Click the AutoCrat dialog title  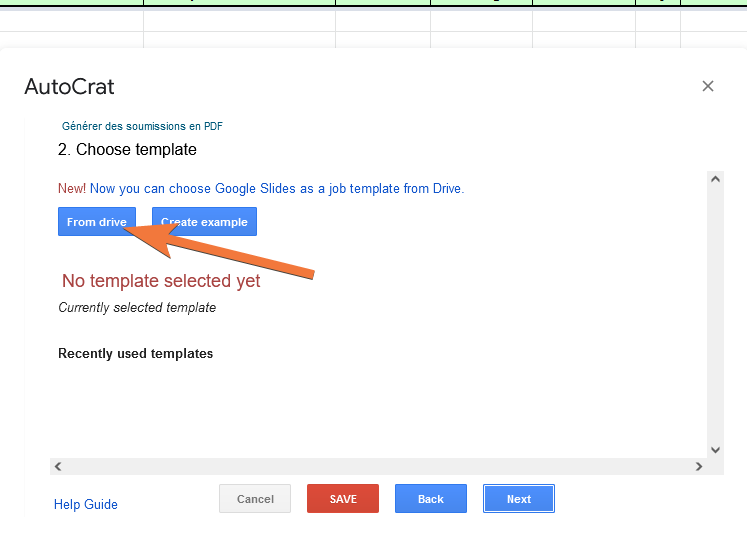70,87
